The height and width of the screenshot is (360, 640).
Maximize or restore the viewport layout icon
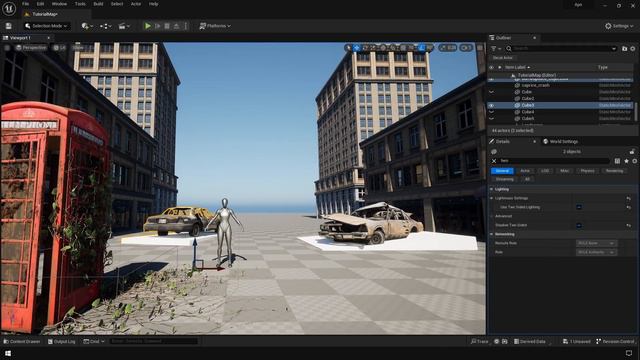click(x=480, y=48)
